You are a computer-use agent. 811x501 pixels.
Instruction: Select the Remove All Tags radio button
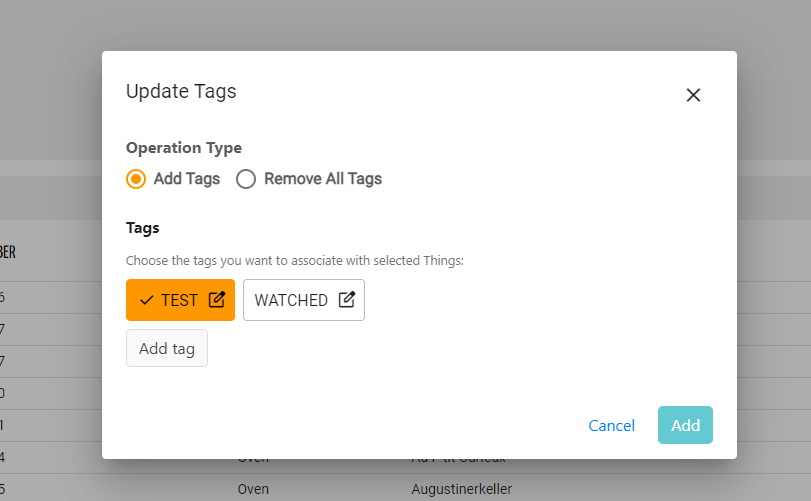click(x=246, y=179)
